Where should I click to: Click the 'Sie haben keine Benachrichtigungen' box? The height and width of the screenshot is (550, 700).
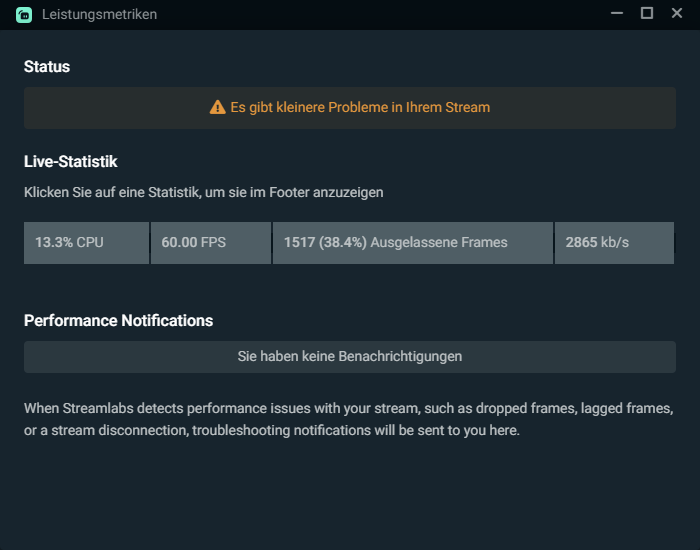(350, 357)
